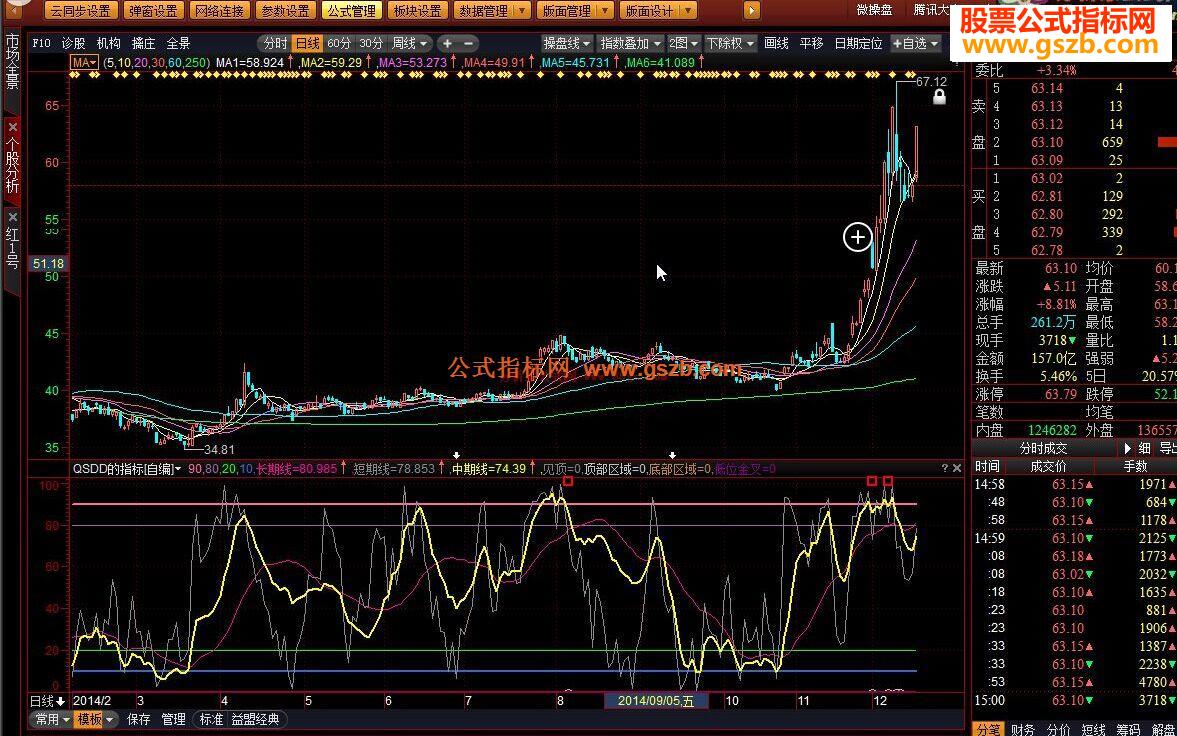The image size is (1177, 736).
Task: Click the question mark help icon on indicator panel
Action: tap(944, 468)
